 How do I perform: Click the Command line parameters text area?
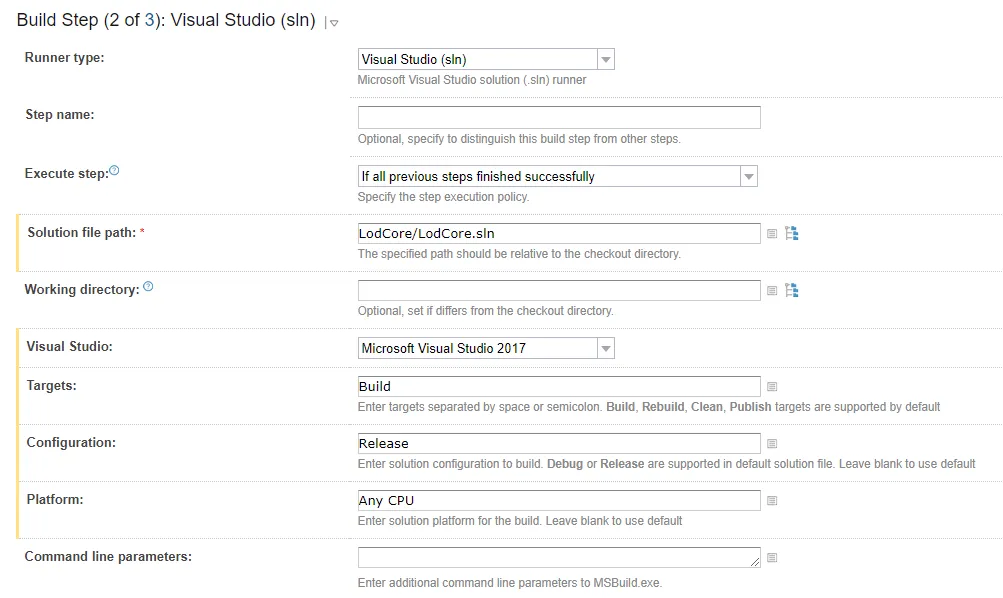click(x=559, y=558)
